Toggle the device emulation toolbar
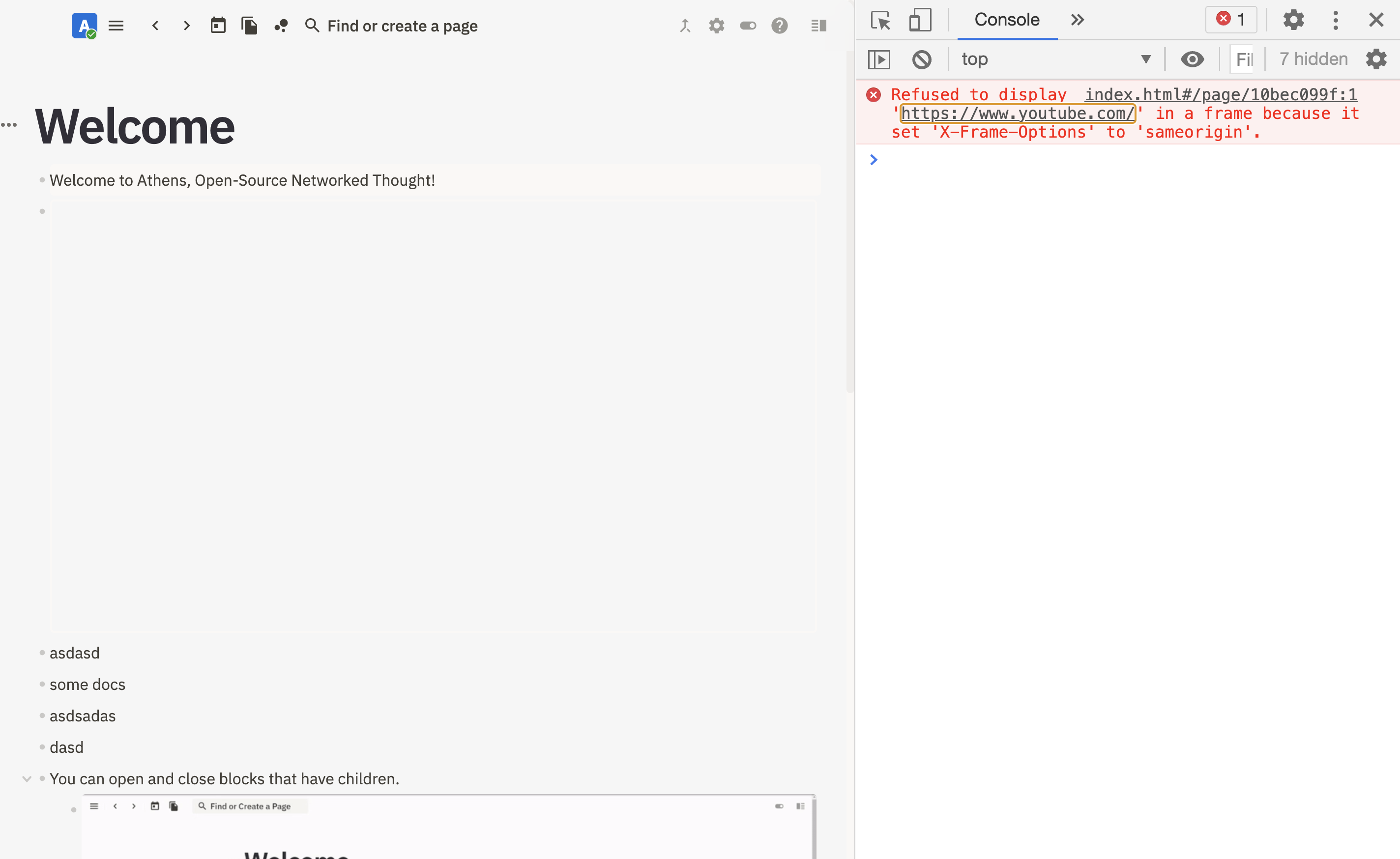 tap(920, 21)
